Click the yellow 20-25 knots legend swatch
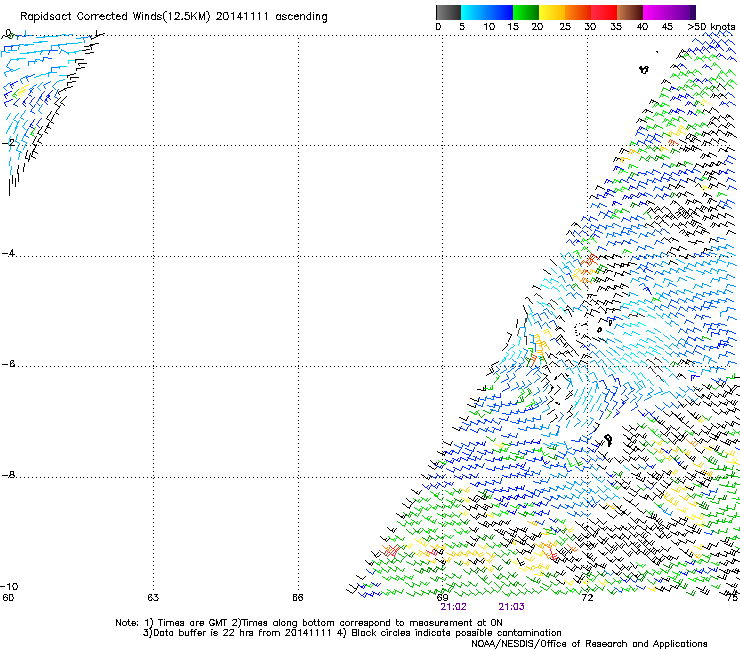The image size is (740, 650). pyautogui.click(x=552, y=12)
